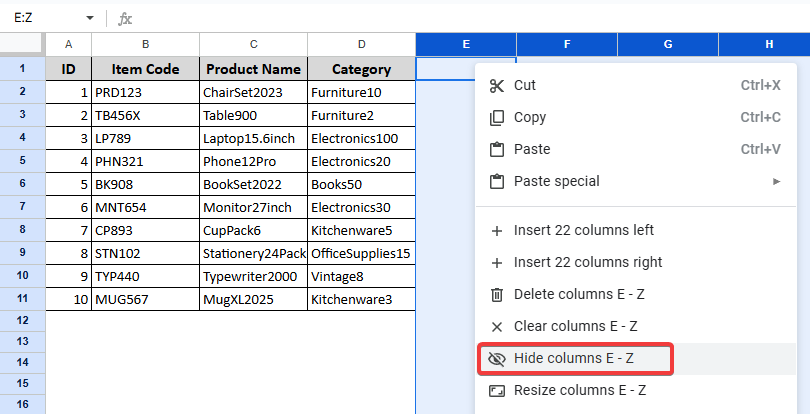810x414 pixels.
Task: Select column B header
Action: (x=146, y=44)
